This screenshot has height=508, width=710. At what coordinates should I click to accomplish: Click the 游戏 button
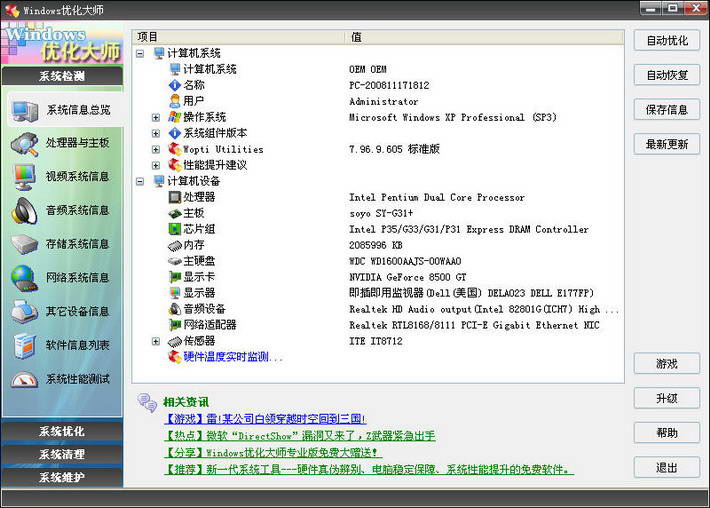pyautogui.click(x=667, y=364)
